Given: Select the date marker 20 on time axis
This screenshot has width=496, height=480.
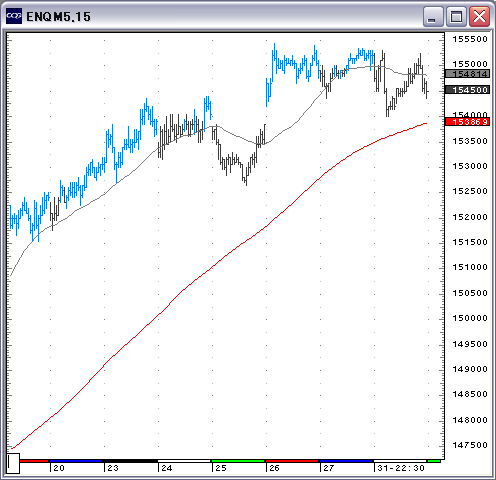Looking at the screenshot, I should (59, 468).
